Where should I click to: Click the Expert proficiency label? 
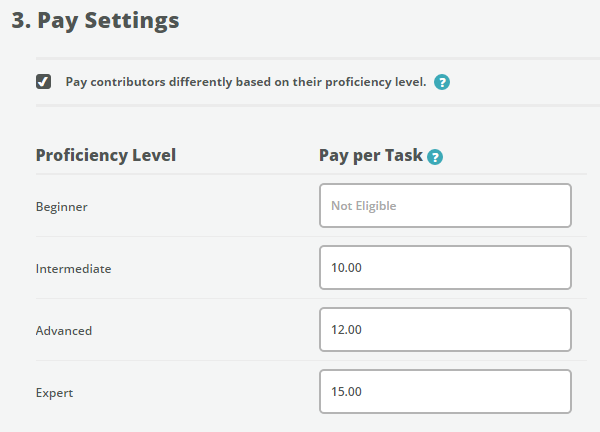pos(54,393)
